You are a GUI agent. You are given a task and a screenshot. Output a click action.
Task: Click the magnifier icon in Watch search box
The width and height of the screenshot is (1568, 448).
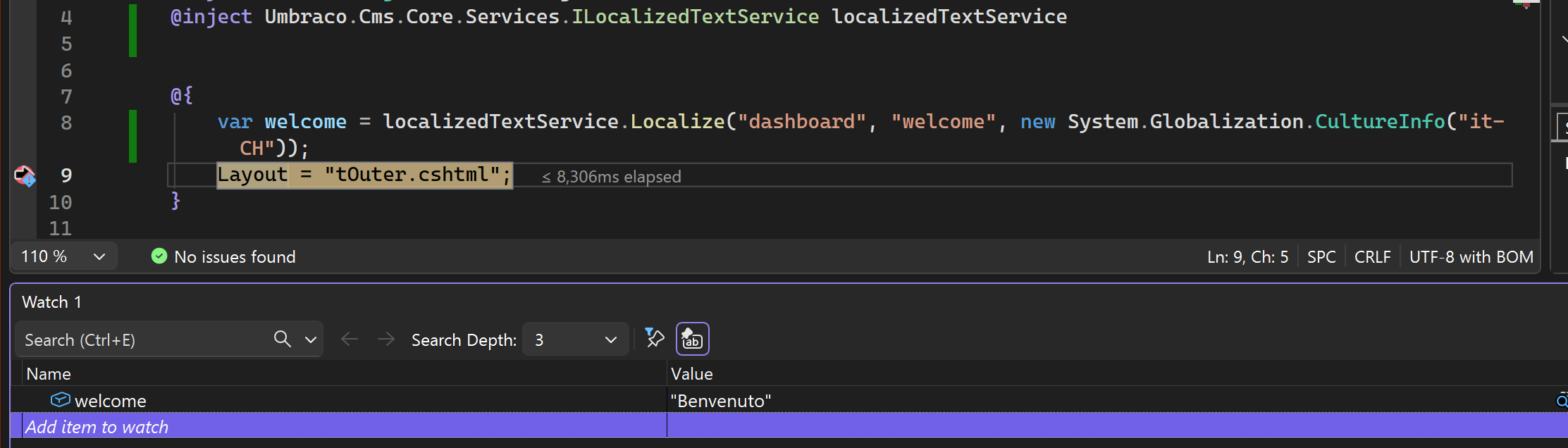[x=282, y=340]
